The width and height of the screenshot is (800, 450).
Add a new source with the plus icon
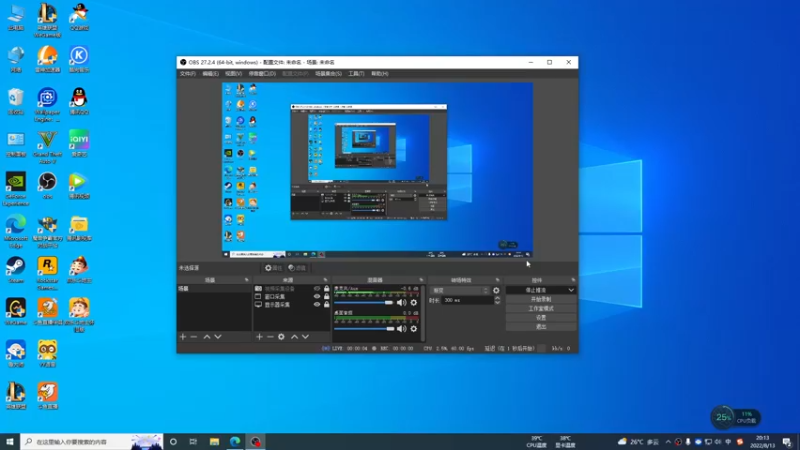tap(259, 337)
